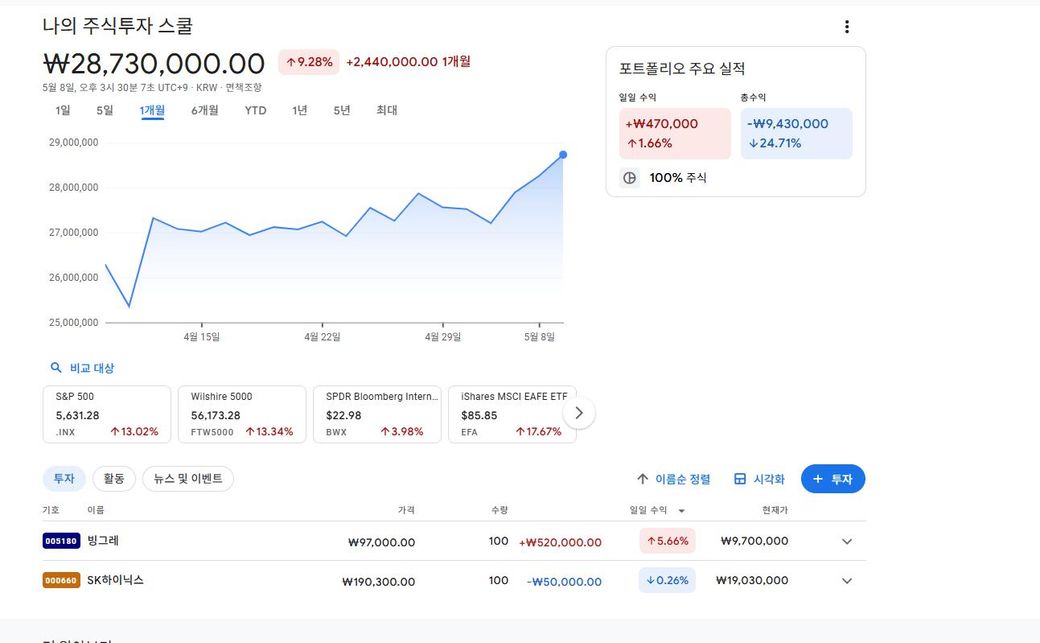This screenshot has height=643, width=1040.
Task: Click the chart's latest data point dot
Action: coord(563,155)
